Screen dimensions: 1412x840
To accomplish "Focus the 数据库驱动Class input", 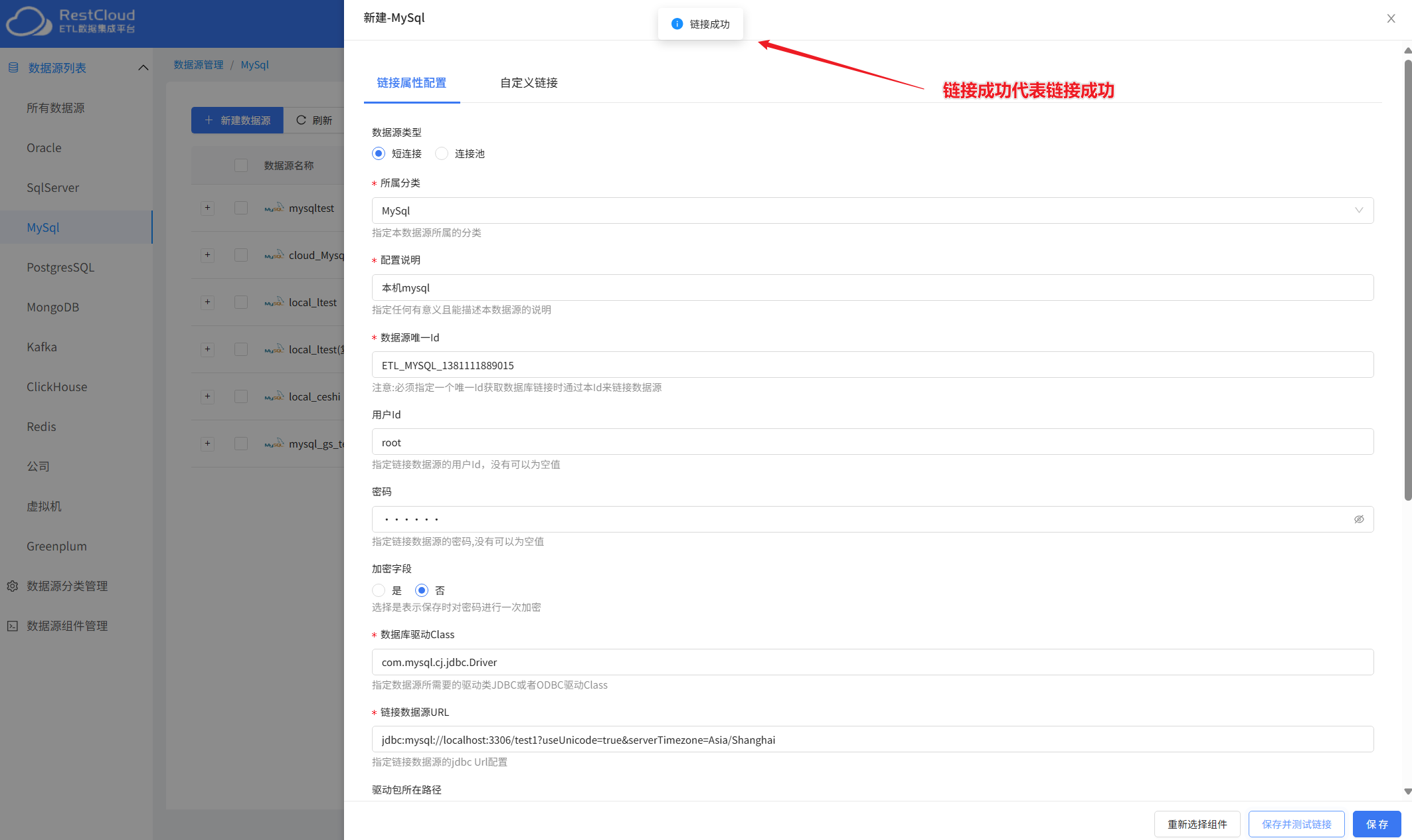I will (x=873, y=662).
